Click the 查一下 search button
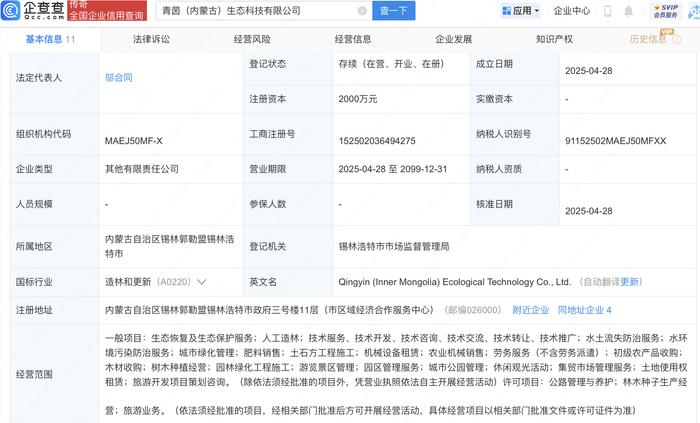Viewport: 700px width, 423px height. pyautogui.click(x=394, y=11)
